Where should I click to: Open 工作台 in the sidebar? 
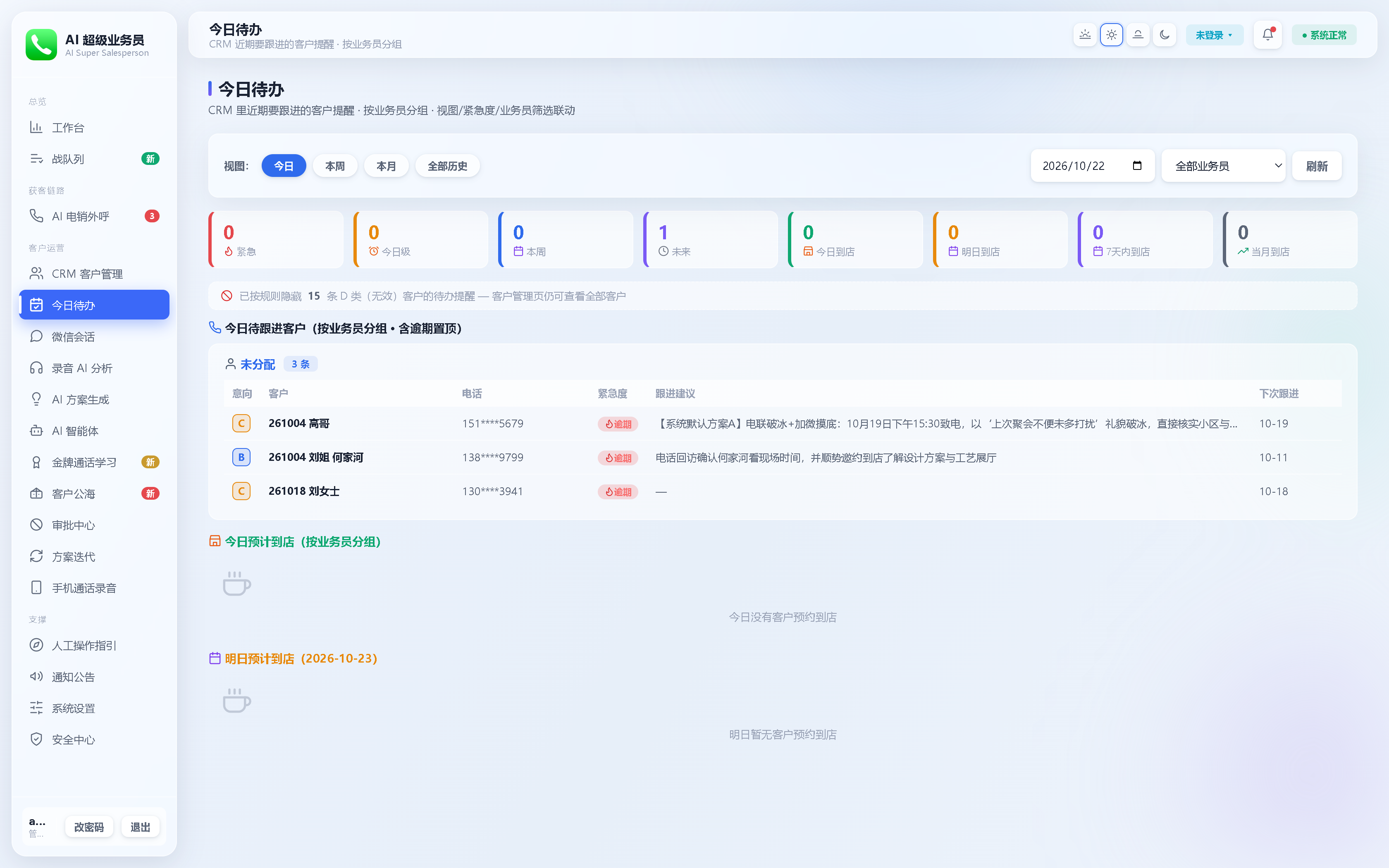pos(94,127)
